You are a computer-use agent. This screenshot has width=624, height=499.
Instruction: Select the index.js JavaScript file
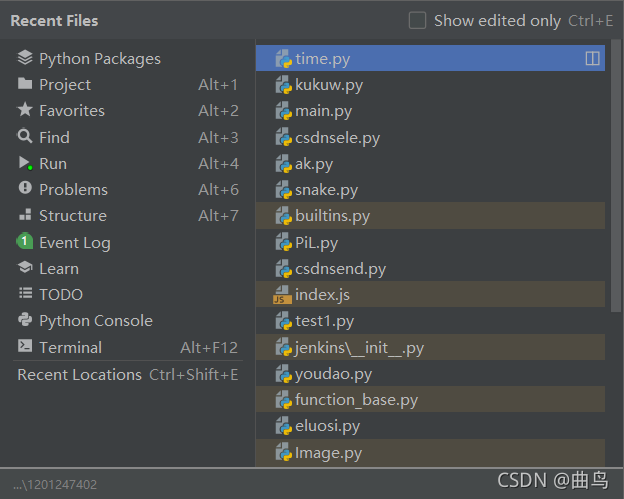click(x=430, y=294)
